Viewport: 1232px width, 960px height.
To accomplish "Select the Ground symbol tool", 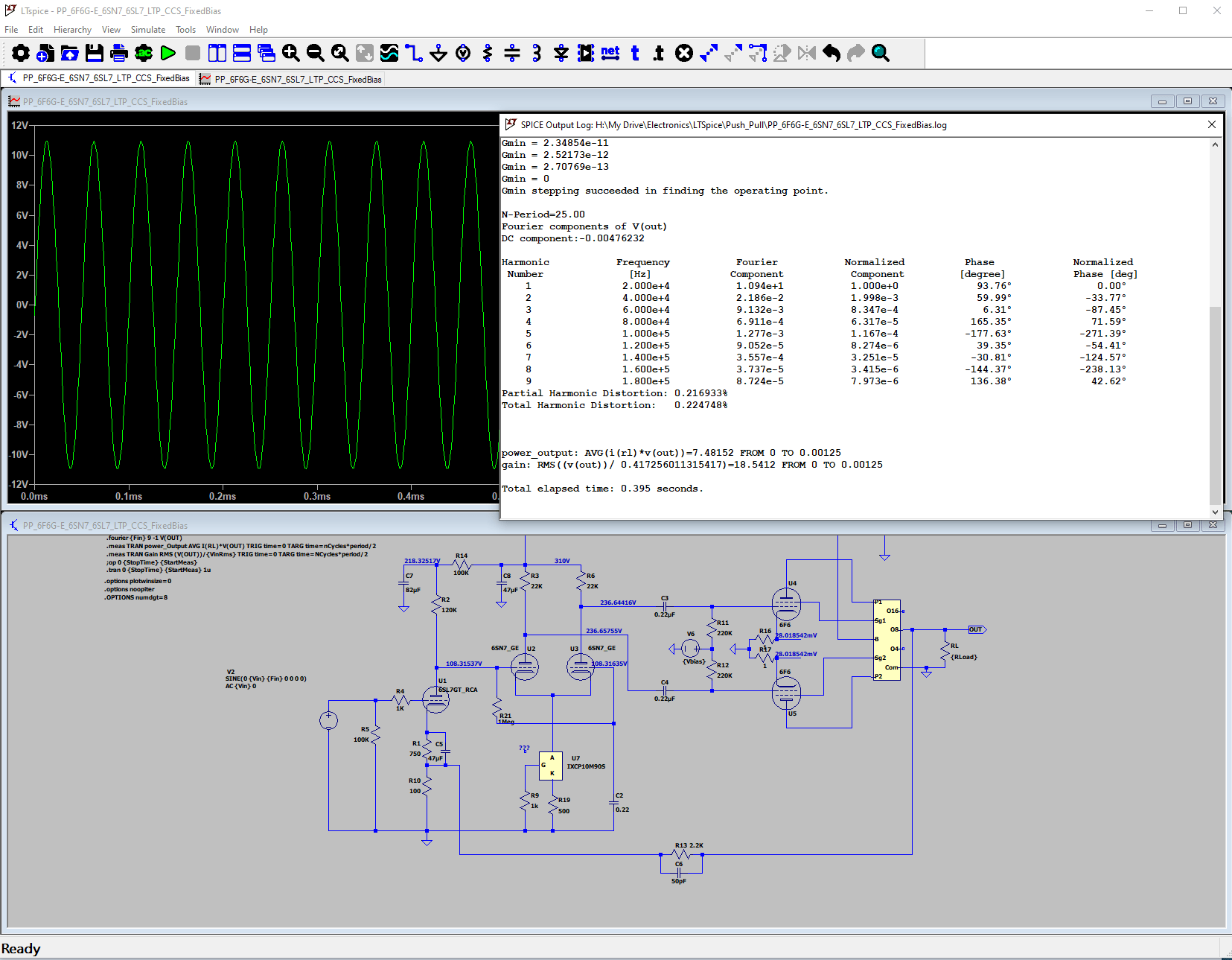I will coord(438,53).
